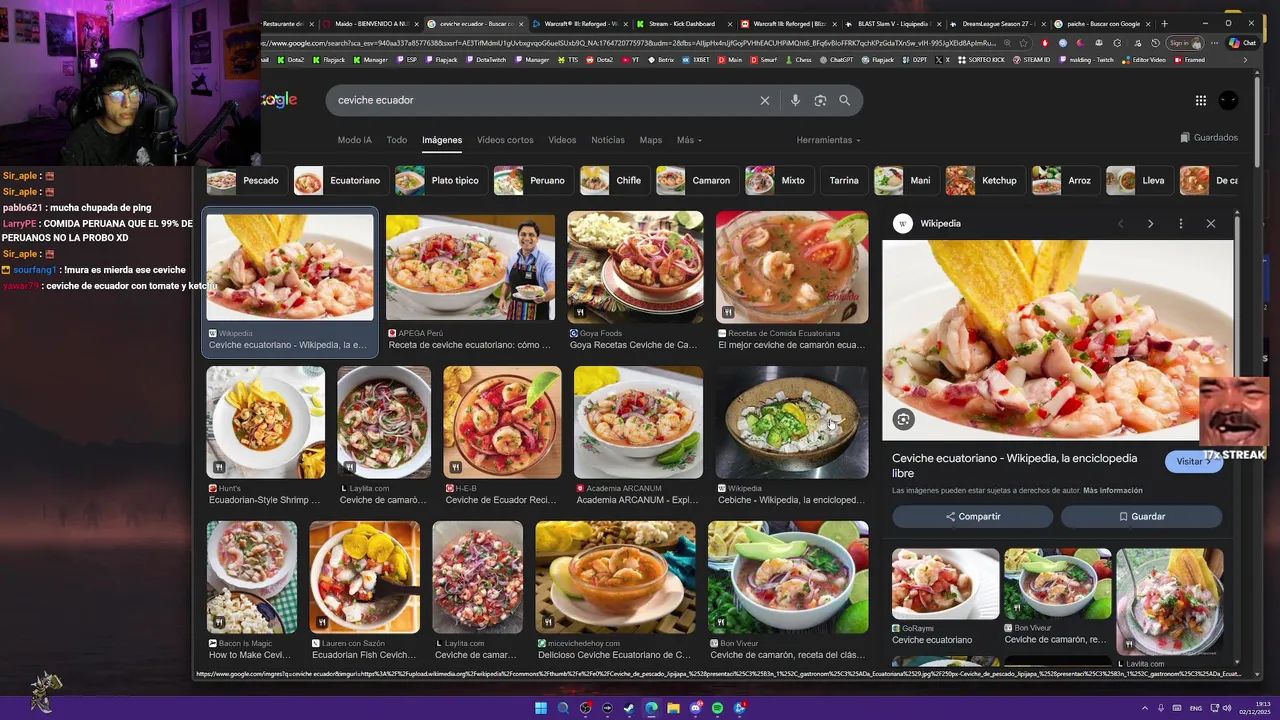Open Goya Foods ceviche thumbnail
Screen dimensions: 1280x720
click(x=635, y=267)
